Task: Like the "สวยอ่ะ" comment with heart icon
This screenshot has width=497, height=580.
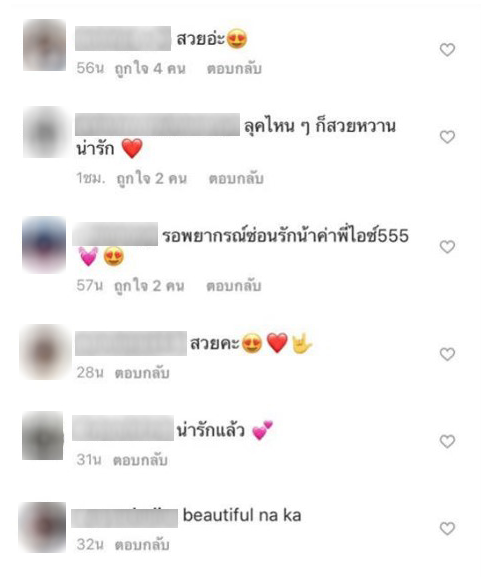Action: coord(447,50)
